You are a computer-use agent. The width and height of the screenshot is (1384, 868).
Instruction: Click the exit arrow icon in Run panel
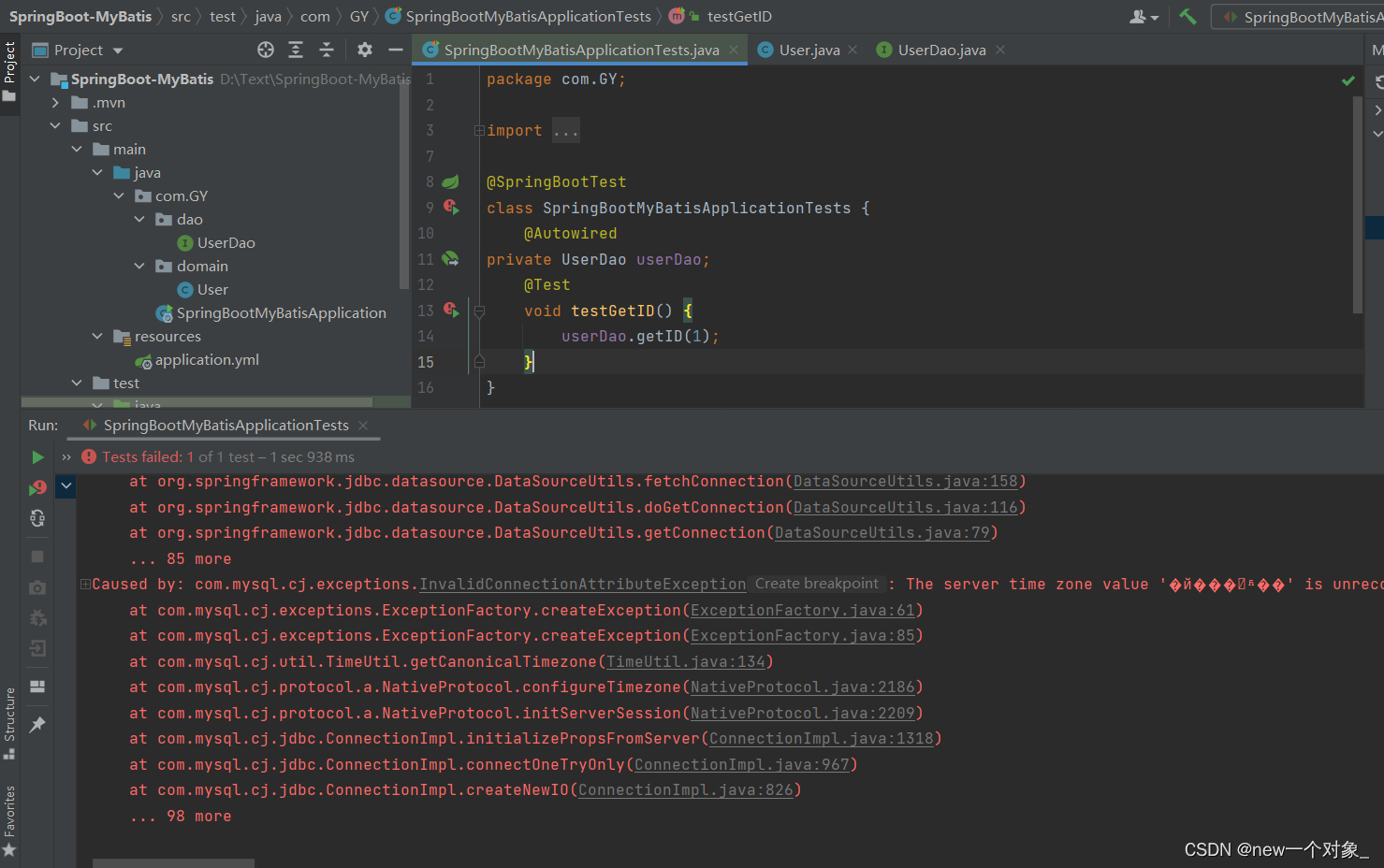tap(37, 648)
